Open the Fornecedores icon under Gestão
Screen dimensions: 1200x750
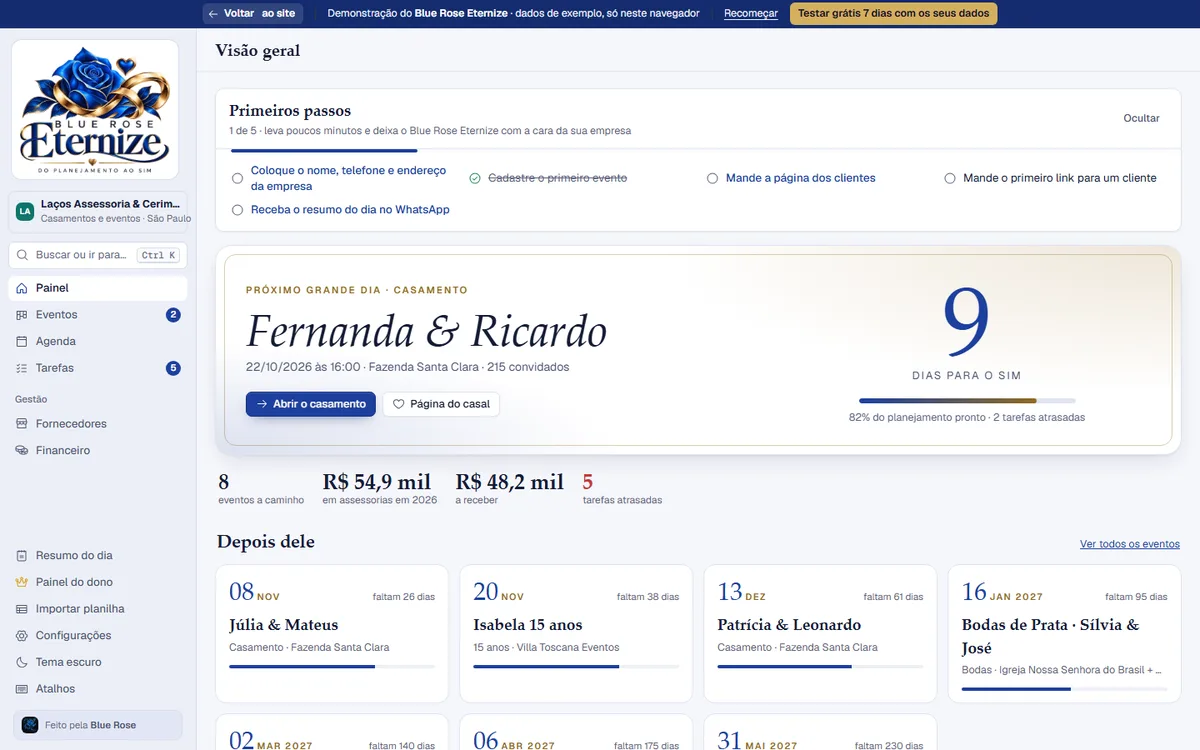tap(22, 424)
